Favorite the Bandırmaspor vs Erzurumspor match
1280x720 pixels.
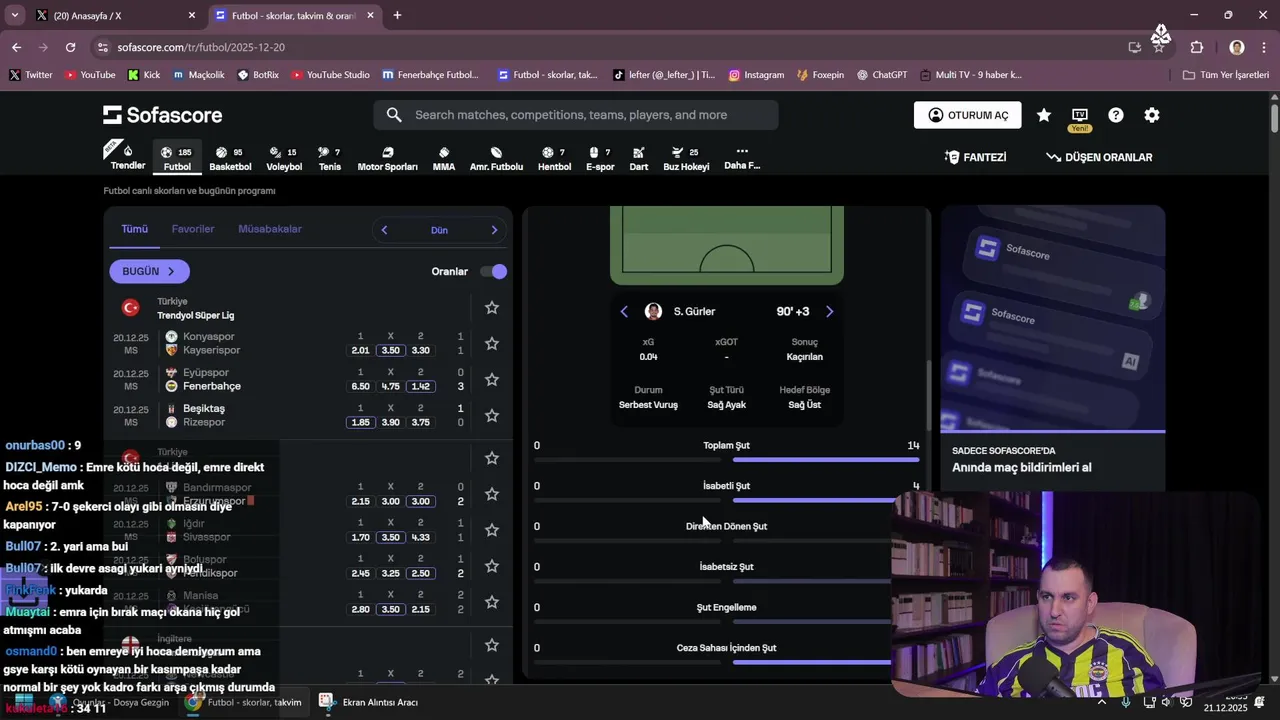[x=492, y=494]
